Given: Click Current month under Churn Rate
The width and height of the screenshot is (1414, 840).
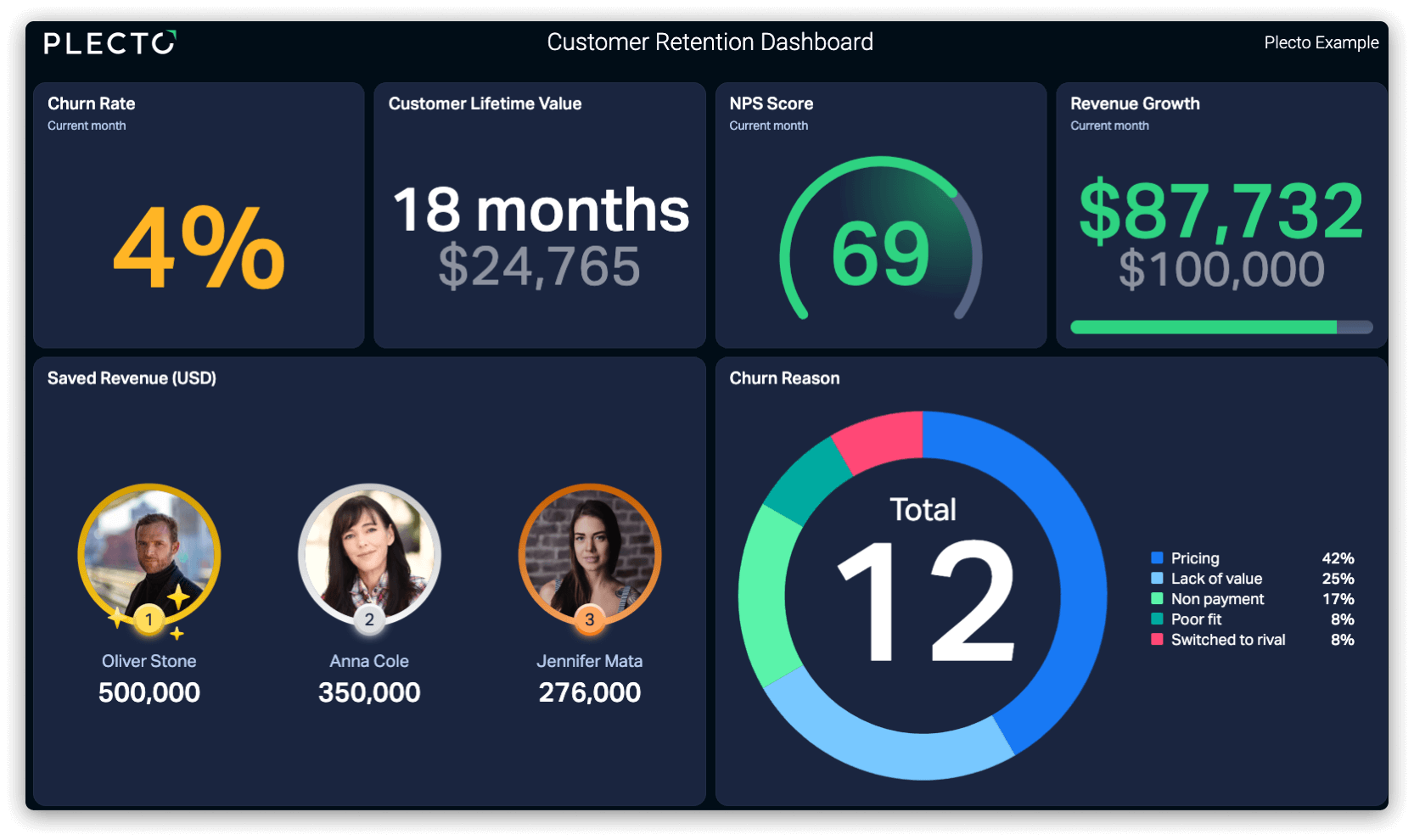Looking at the screenshot, I should click(87, 126).
